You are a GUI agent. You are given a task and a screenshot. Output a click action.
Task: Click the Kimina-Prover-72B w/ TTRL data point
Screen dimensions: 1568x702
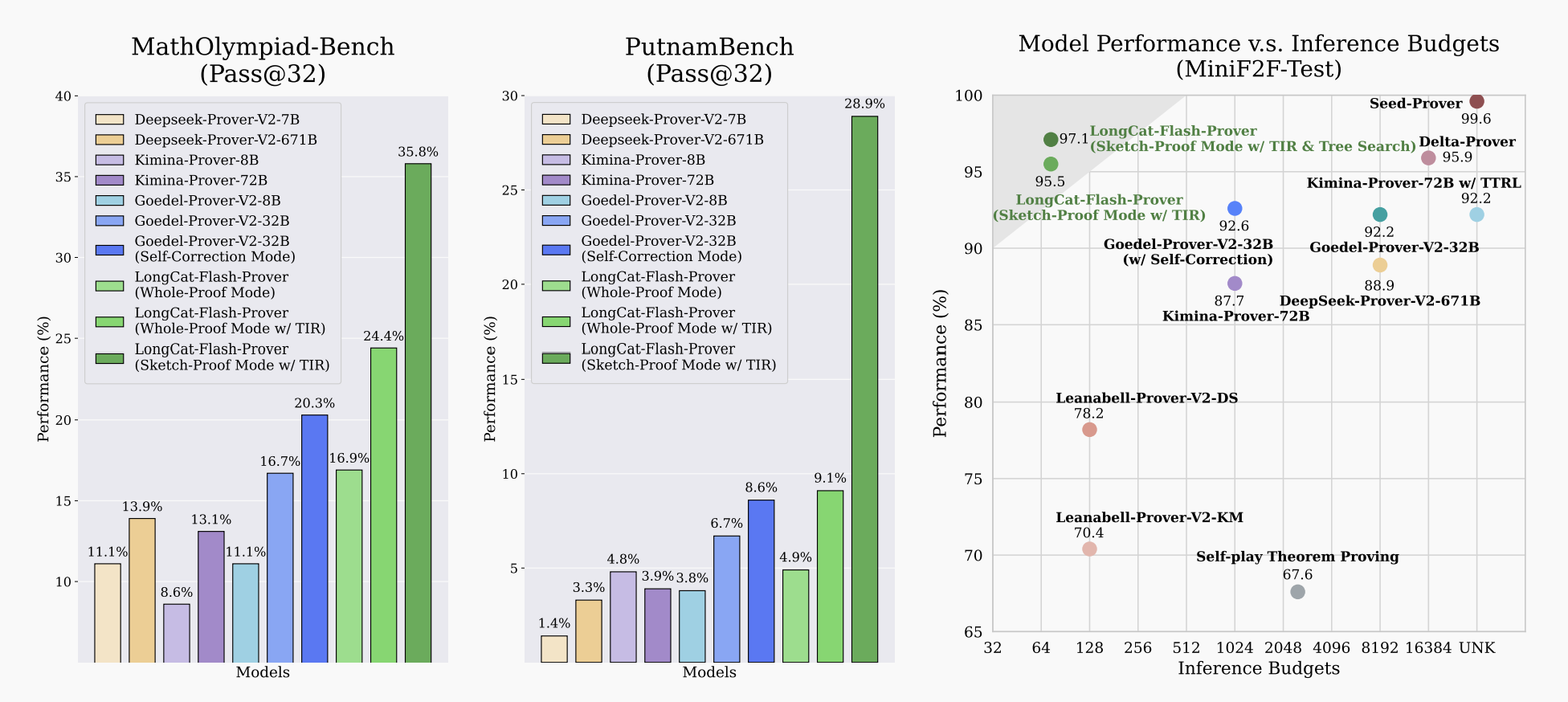1476,214
